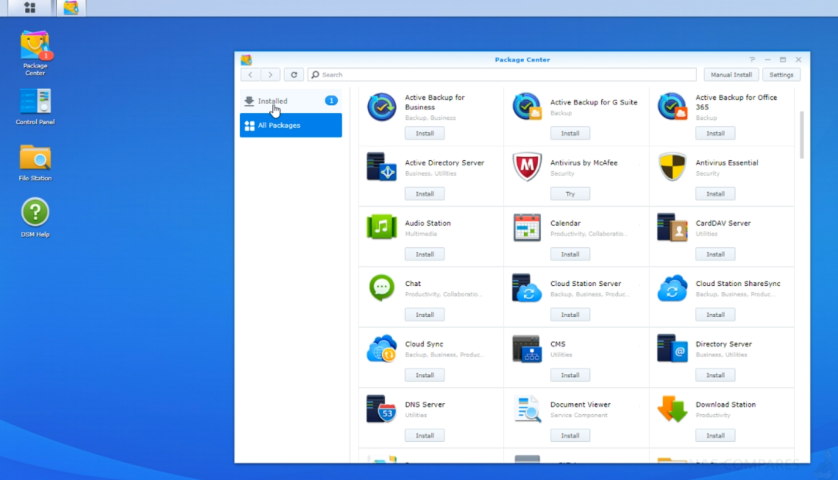Install Active Backup for Business

pos(425,133)
